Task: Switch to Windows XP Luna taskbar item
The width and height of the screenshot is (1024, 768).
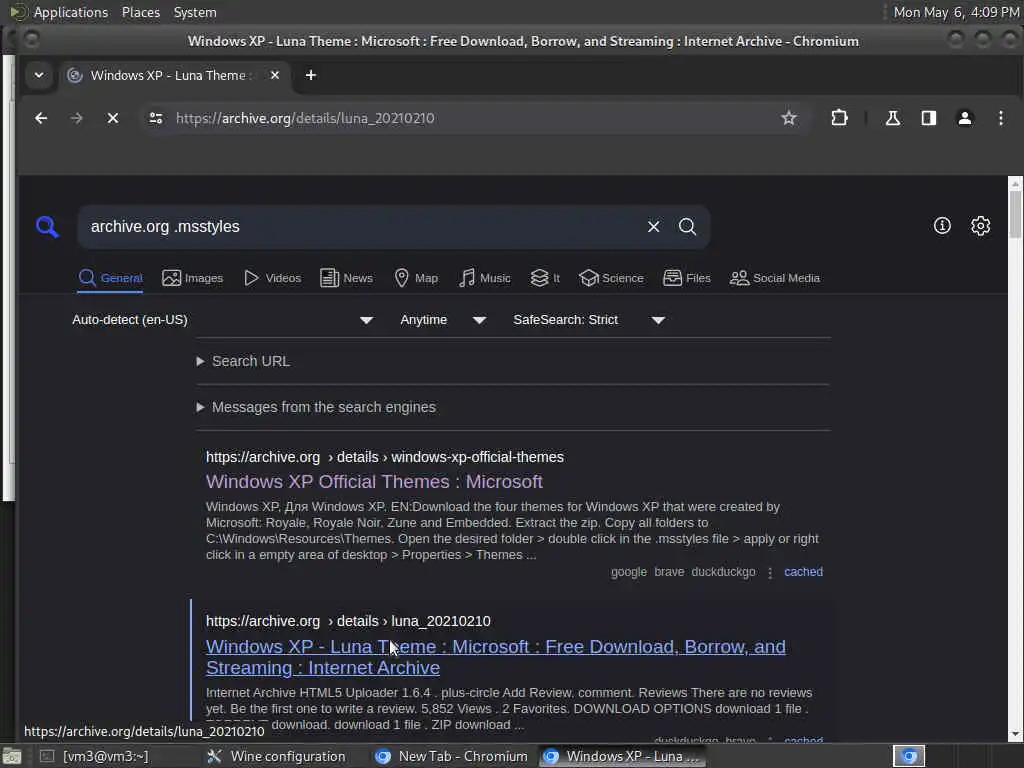Action: click(622, 756)
